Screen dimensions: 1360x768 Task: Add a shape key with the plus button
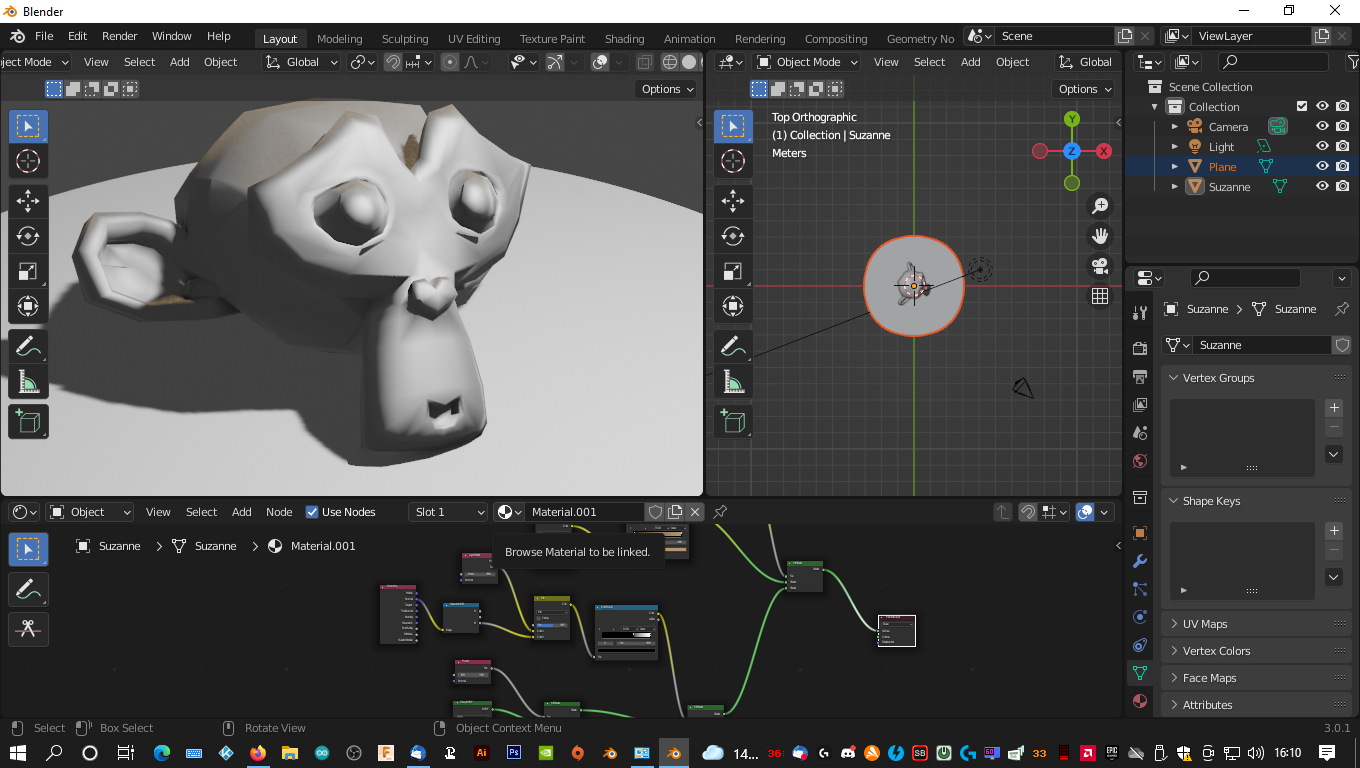[x=1334, y=530]
